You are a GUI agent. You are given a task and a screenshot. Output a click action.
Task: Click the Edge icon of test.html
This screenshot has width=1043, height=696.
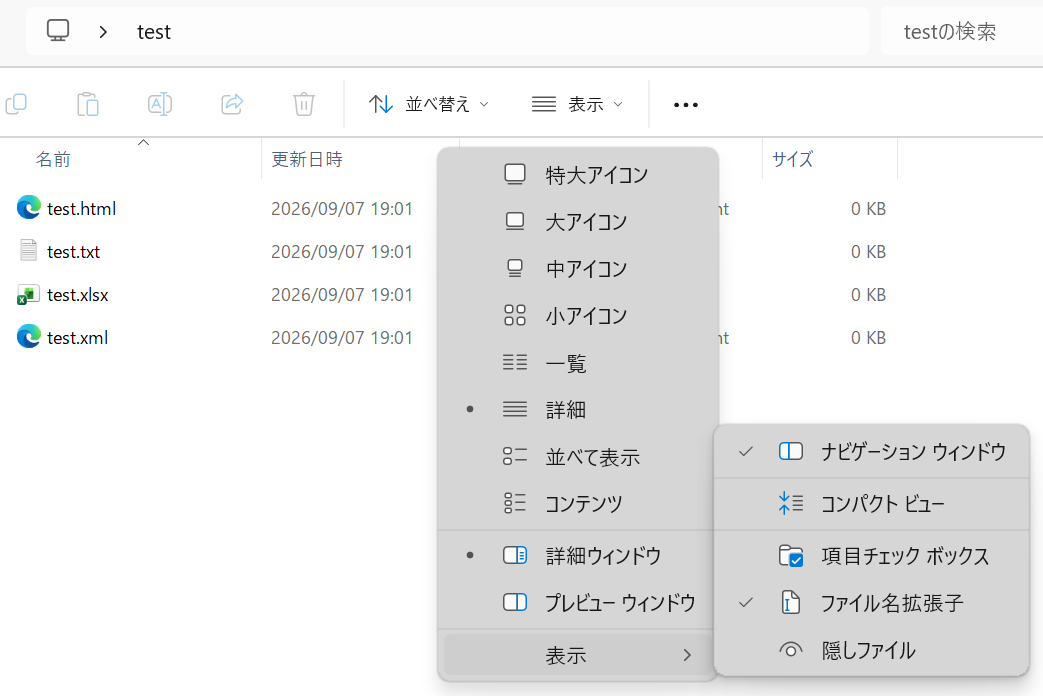pyautogui.click(x=29, y=208)
